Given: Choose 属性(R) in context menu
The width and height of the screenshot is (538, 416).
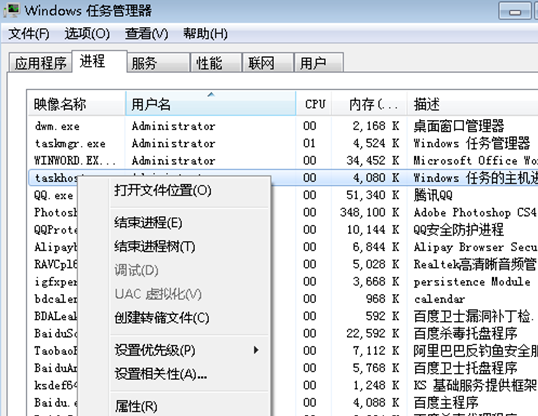Looking at the screenshot, I should [x=136, y=406].
